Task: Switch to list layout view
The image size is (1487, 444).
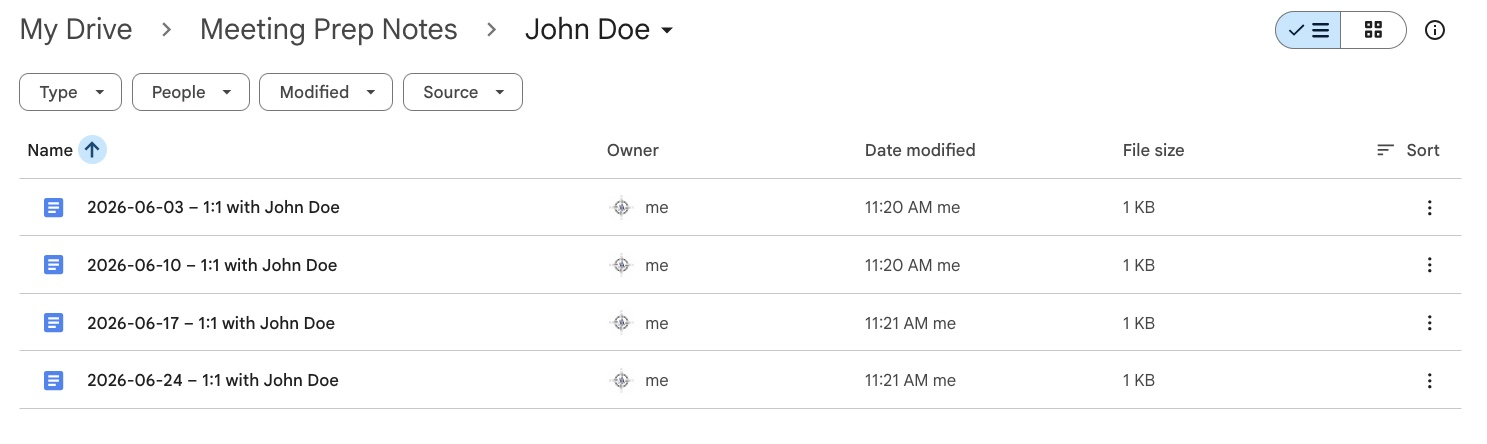Action: coord(1308,30)
